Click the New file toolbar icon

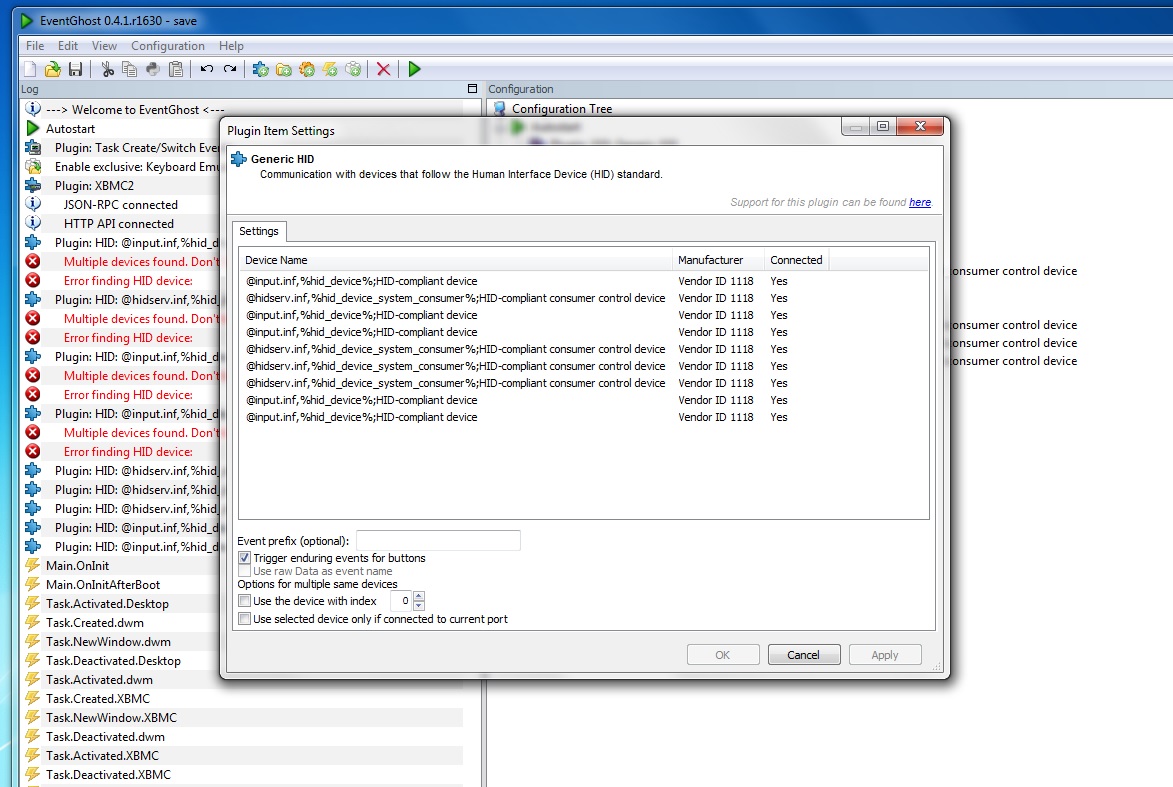click(x=30, y=70)
